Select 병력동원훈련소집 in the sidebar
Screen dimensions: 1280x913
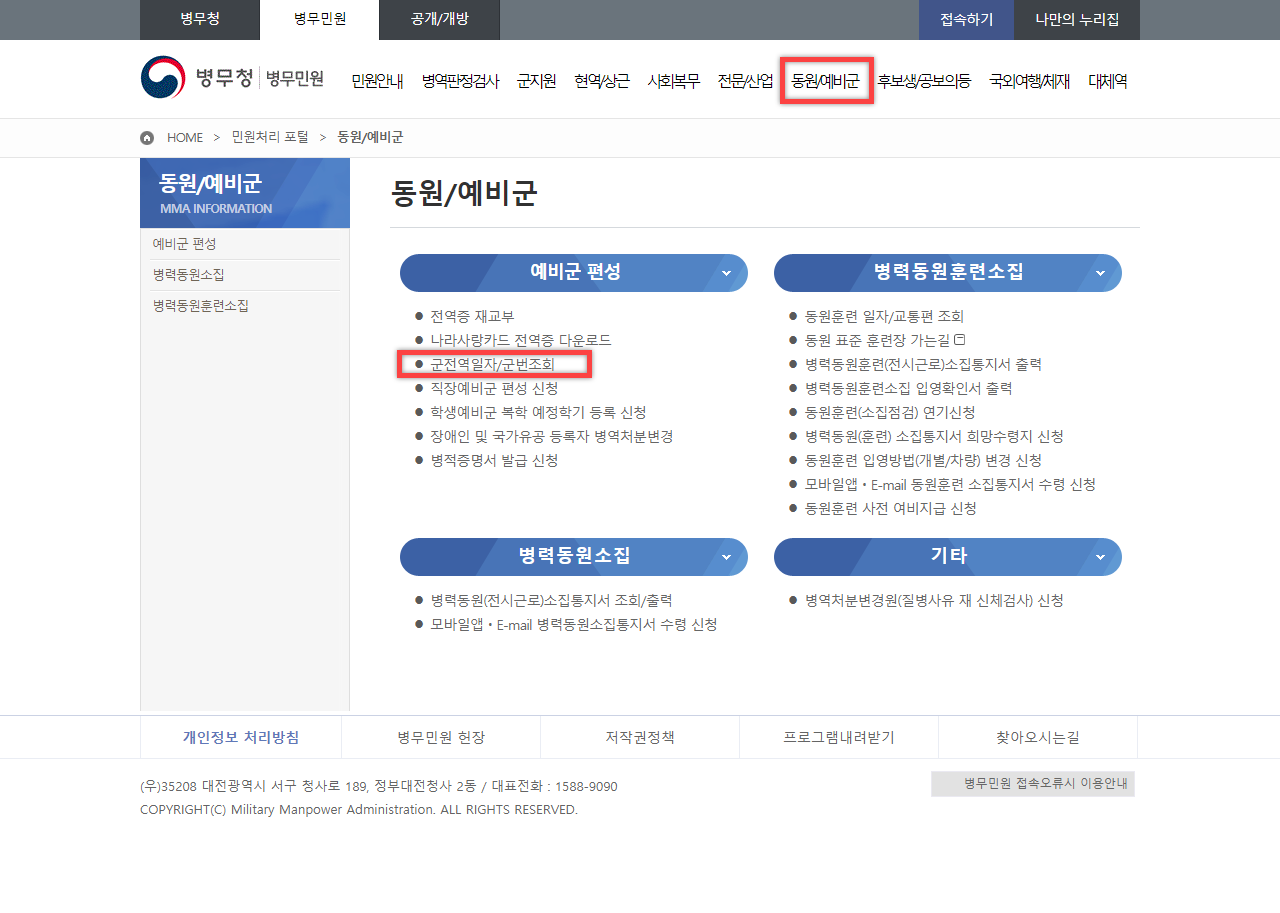point(200,306)
